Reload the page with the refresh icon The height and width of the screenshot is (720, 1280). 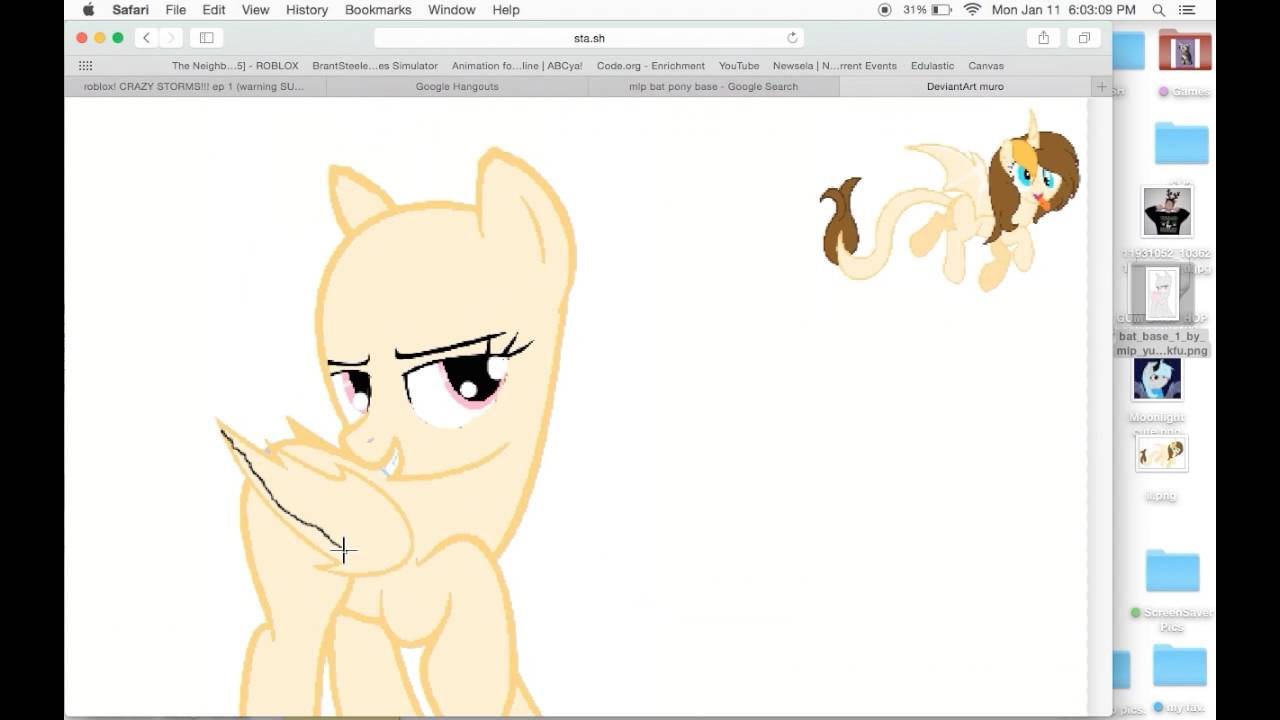pyautogui.click(x=792, y=38)
